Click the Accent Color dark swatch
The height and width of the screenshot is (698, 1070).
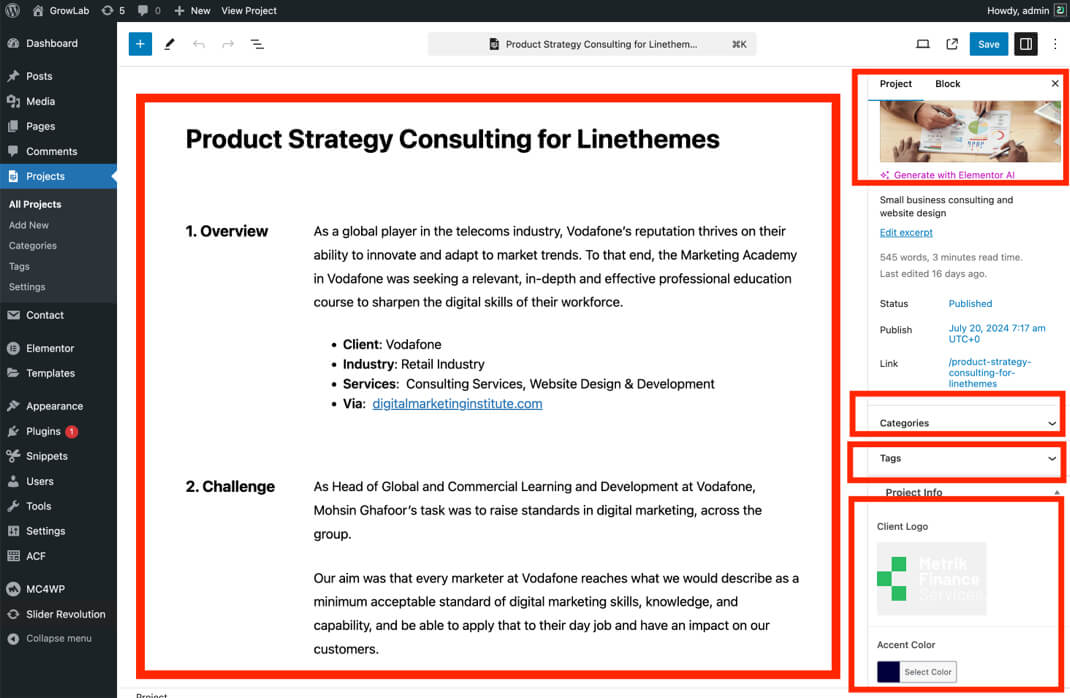coord(888,672)
